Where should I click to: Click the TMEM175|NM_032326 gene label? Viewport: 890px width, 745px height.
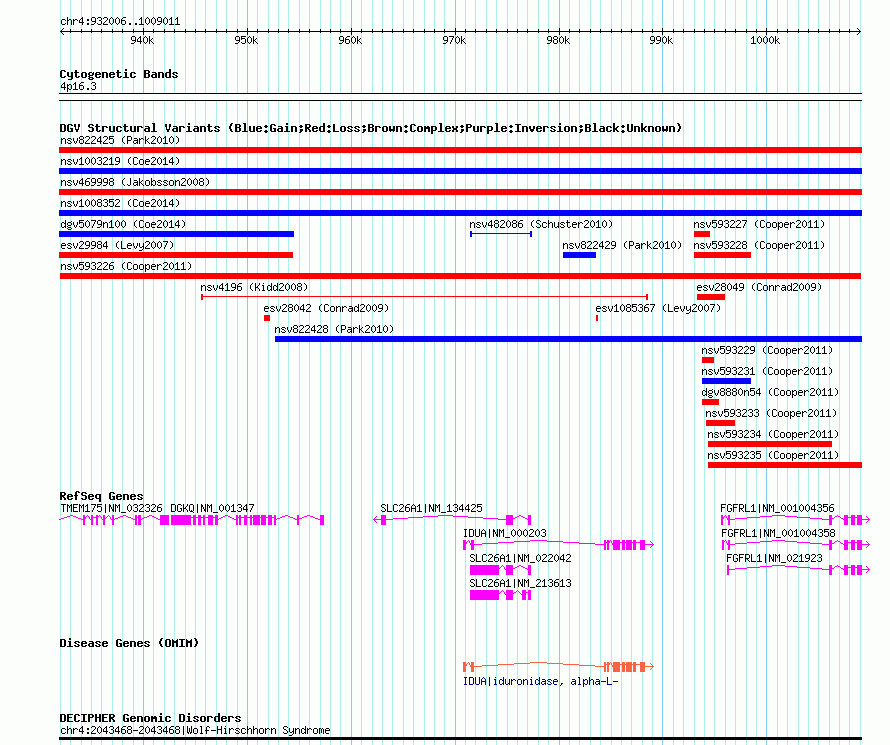(x=111, y=508)
